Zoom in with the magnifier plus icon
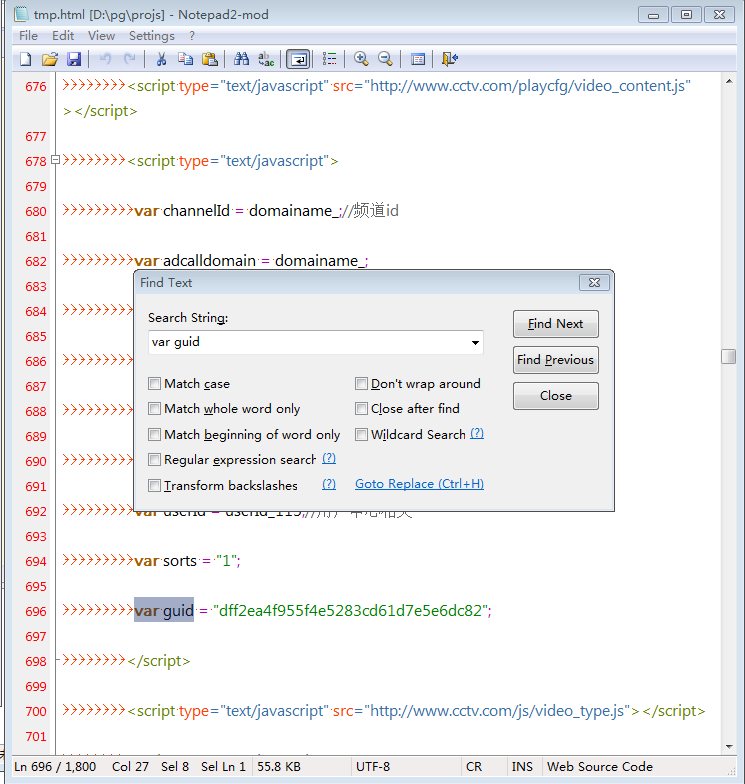745x784 pixels. click(x=361, y=60)
